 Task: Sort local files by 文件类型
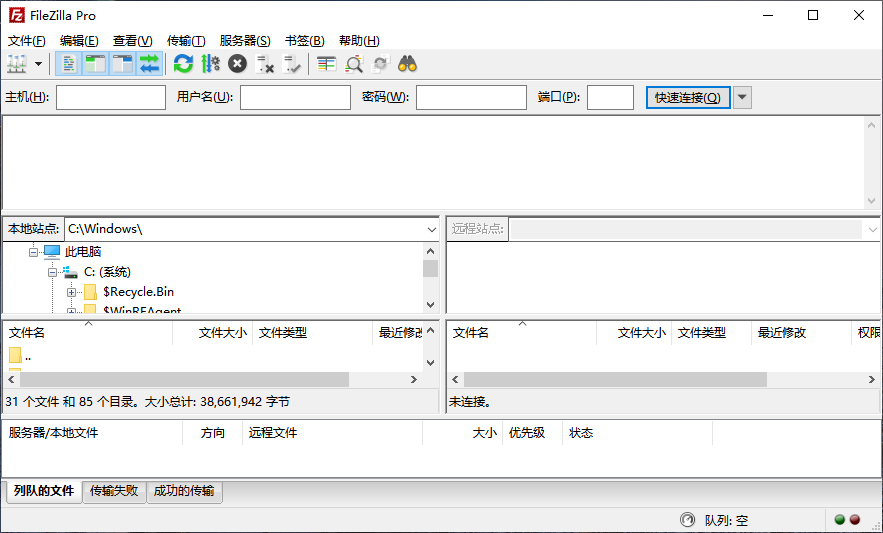pyautogui.click(x=313, y=332)
